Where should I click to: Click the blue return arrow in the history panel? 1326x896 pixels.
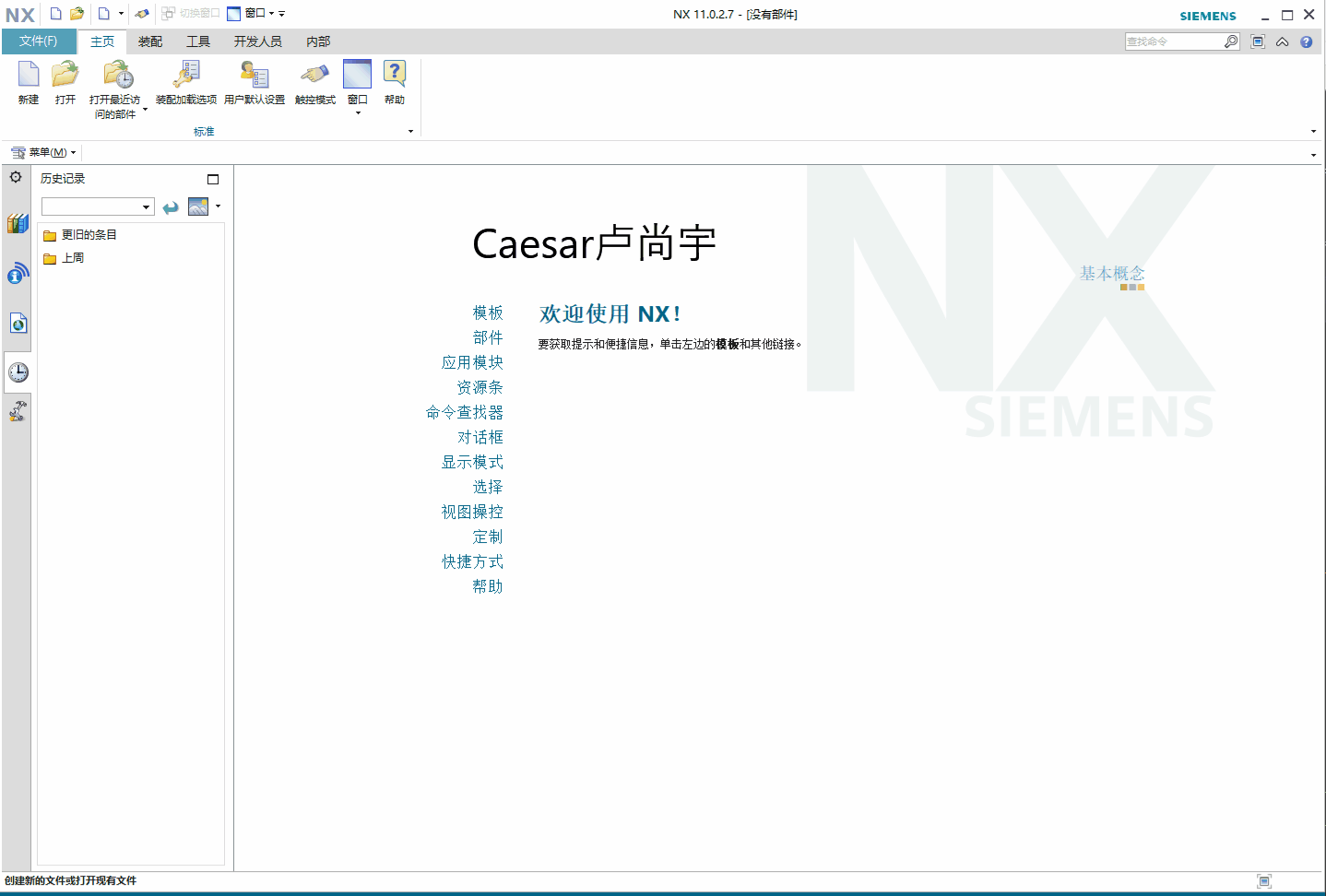[171, 207]
